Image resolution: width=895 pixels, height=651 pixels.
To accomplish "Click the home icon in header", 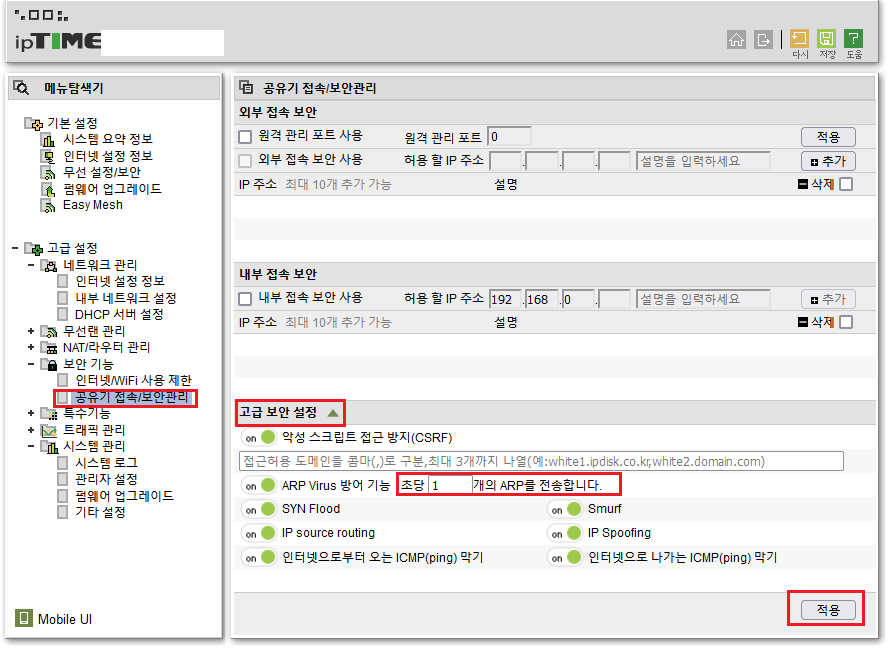I will pyautogui.click(x=736, y=39).
